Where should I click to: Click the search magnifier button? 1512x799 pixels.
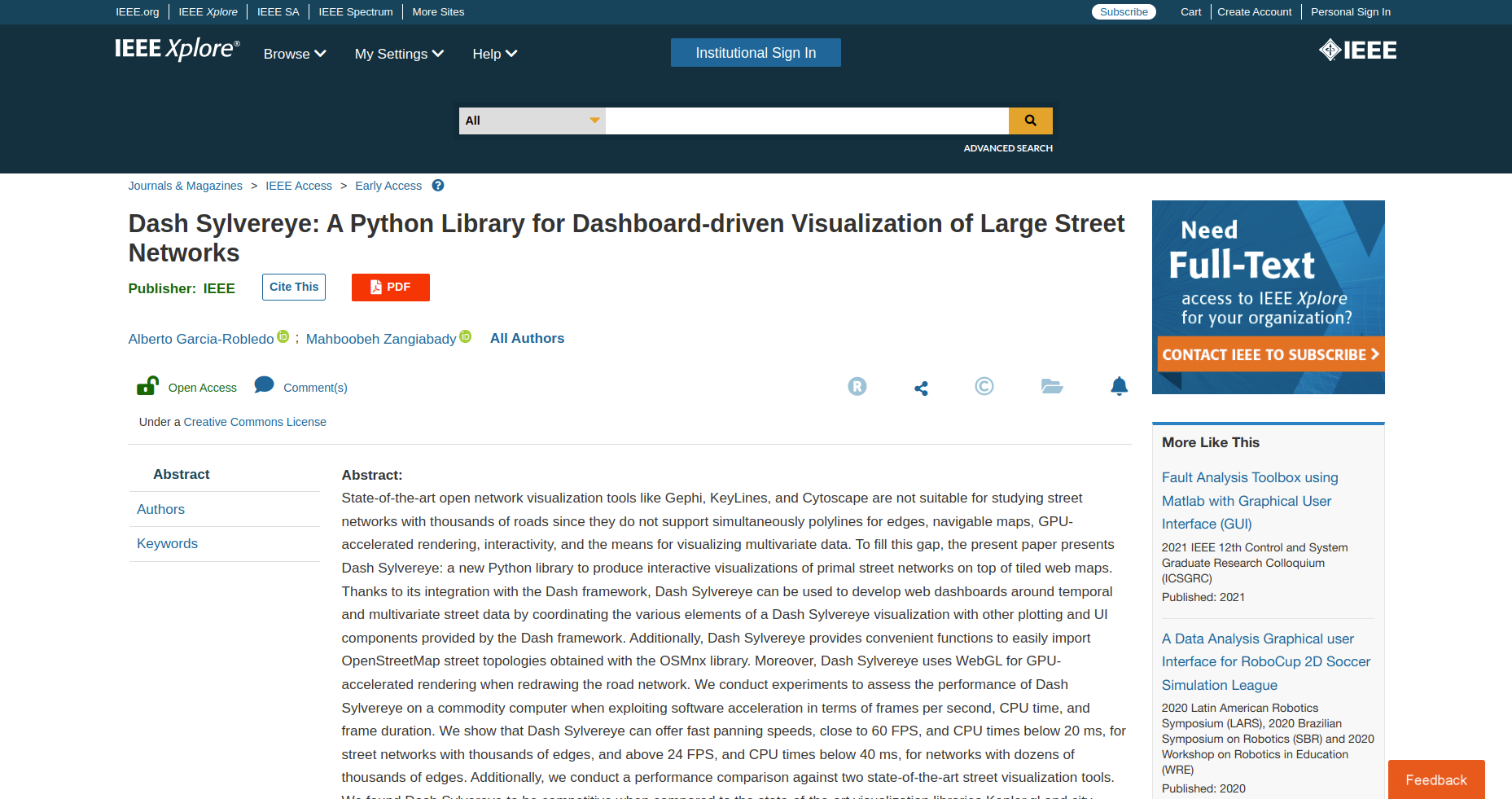[x=1030, y=121]
